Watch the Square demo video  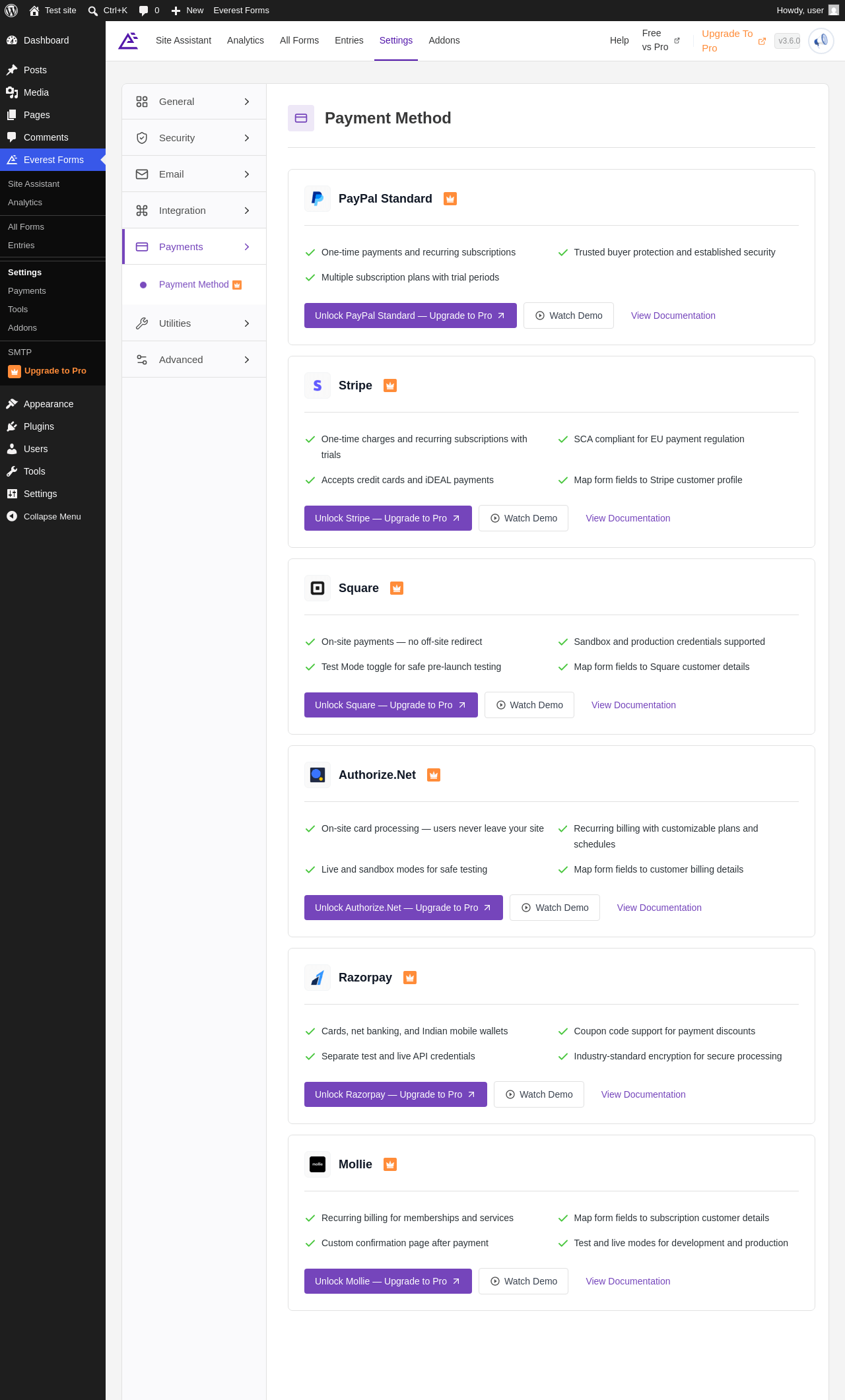[529, 705]
